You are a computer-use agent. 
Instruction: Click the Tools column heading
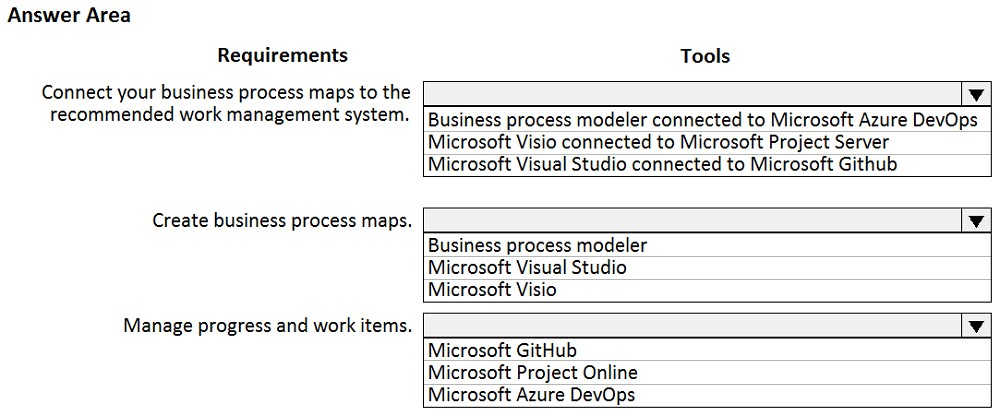coord(705,56)
